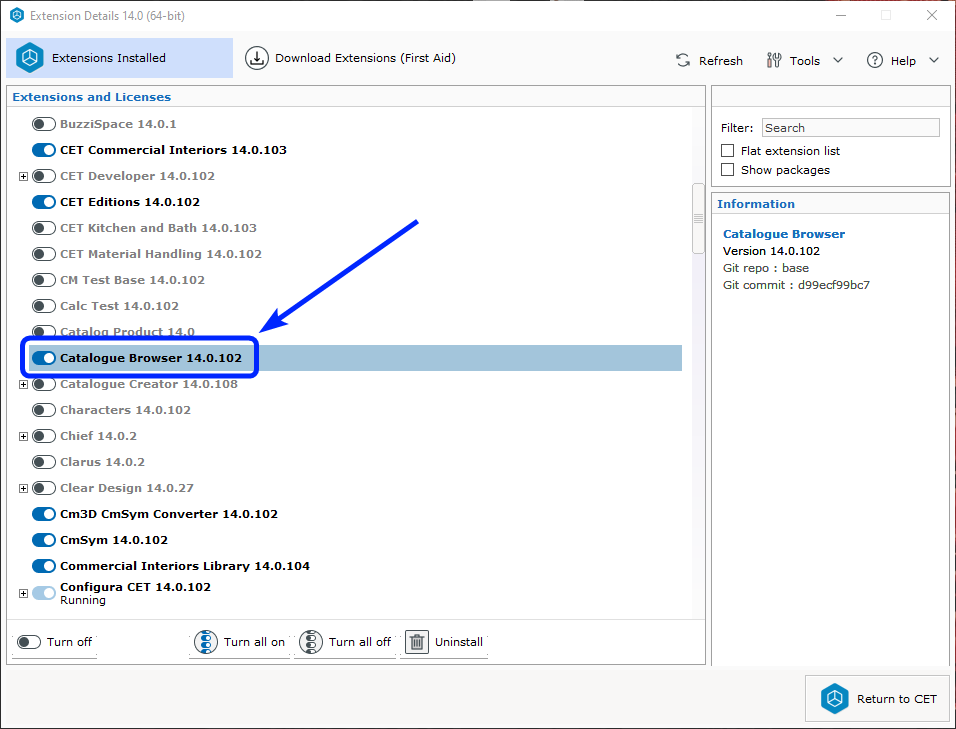The height and width of the screenshot is (729, 956).
Task: Click the Tools wrench icon
Action: pyautogui.click(x=774, y=60)
